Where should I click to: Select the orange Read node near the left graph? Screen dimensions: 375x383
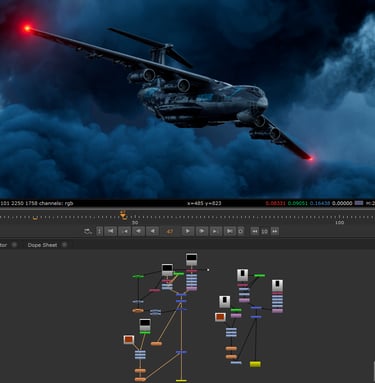(x=129, y=339)
